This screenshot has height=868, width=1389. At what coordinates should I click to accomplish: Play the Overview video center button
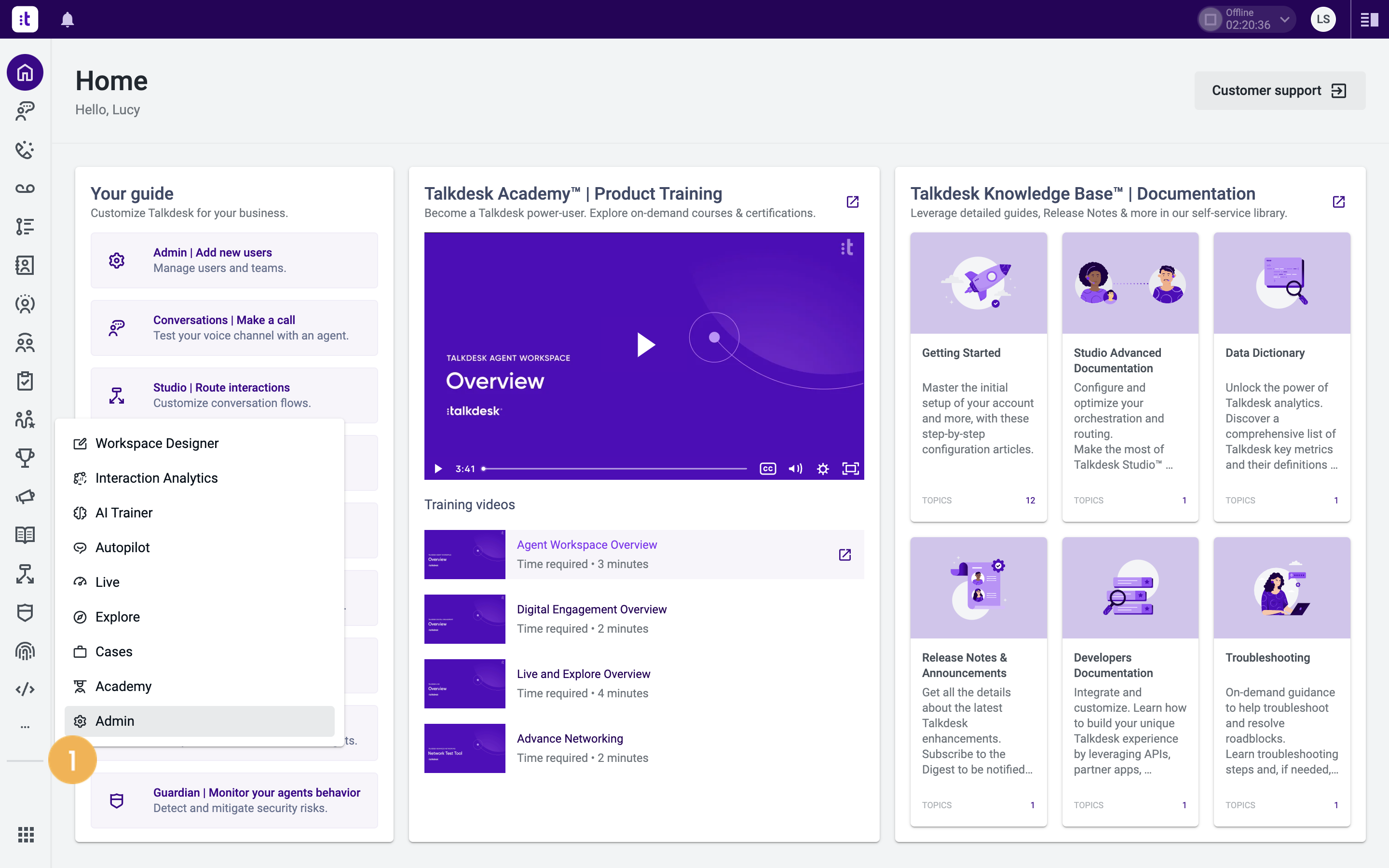click(x=646, y=345)
